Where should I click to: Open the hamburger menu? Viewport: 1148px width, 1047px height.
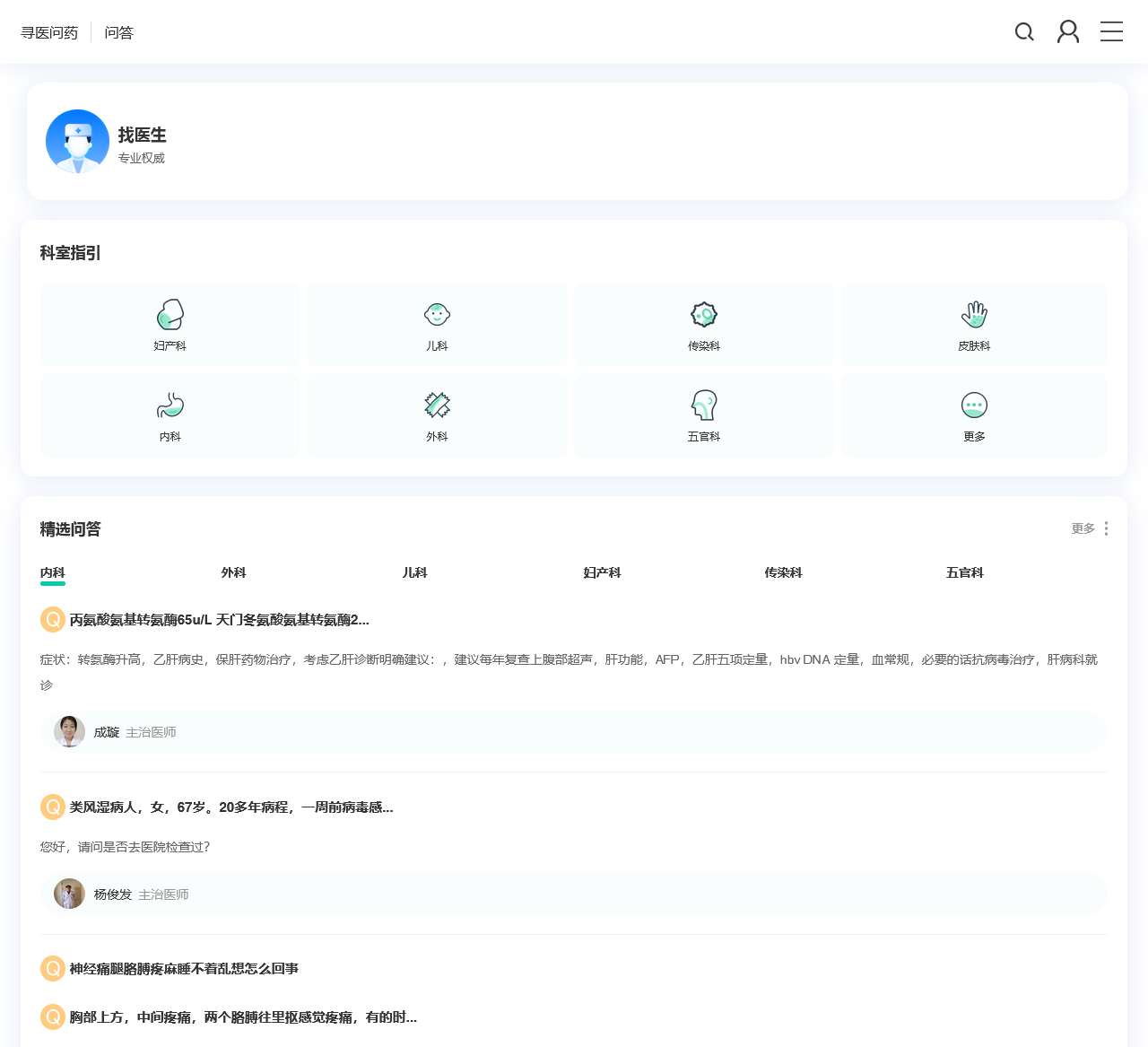click(1111, 32)
